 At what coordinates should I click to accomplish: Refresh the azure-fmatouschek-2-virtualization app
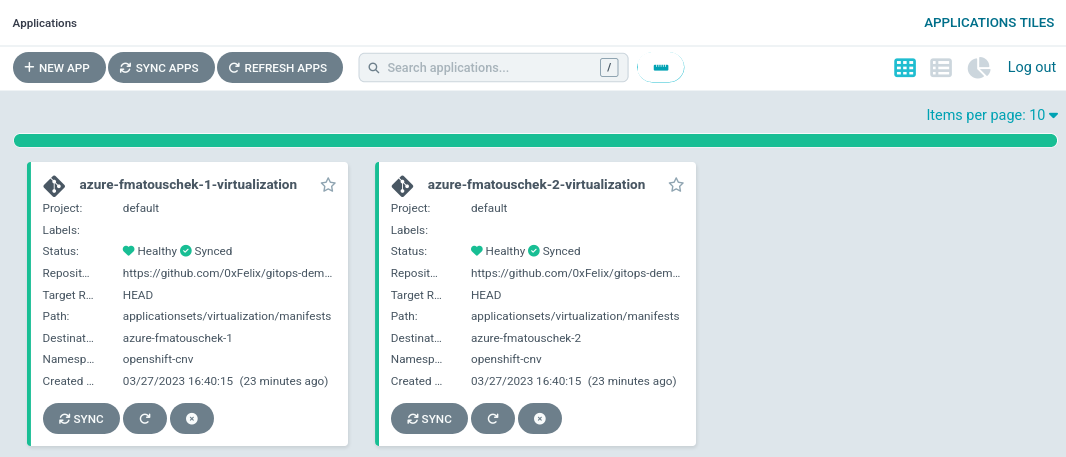pos(493,418)
